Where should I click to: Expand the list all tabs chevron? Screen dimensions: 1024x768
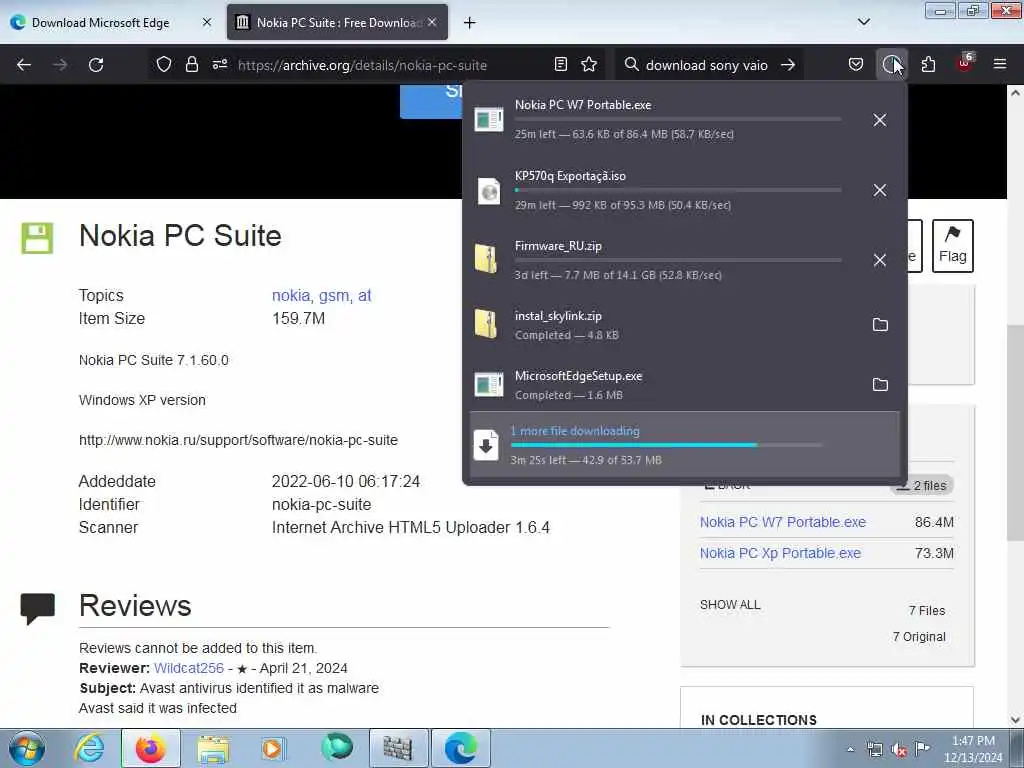(863, 22)
